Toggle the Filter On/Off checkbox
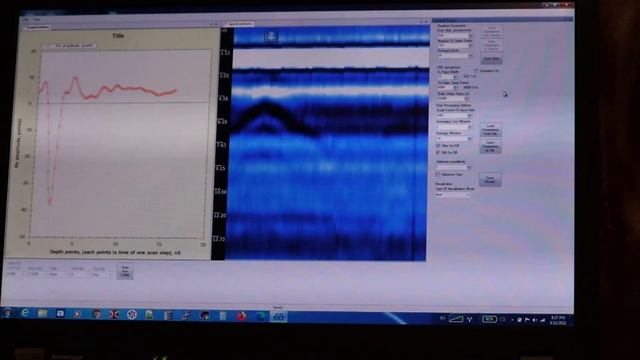The image size is (640, 360). pyautogui.click(x=438, y=146)
